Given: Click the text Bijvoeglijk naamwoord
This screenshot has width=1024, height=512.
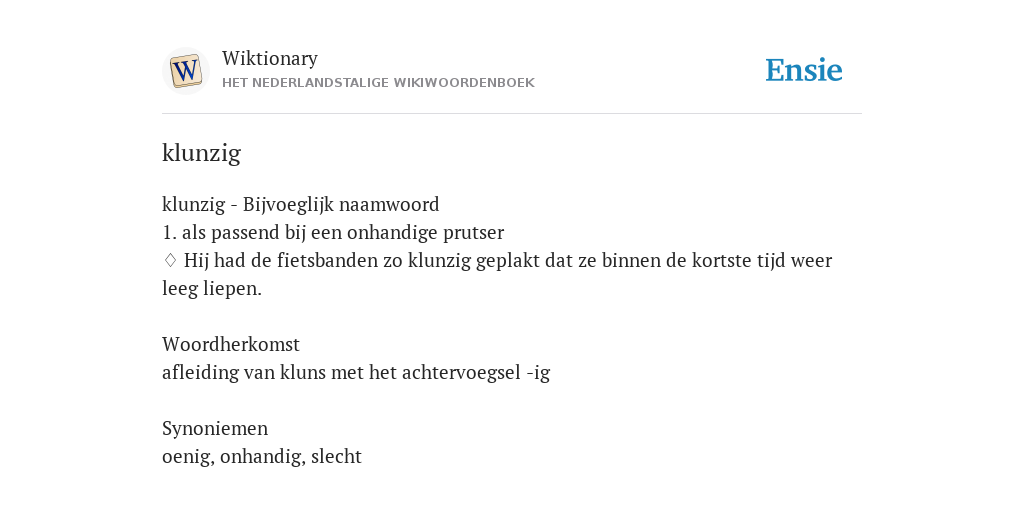Looking at the screenshot, I should click(341, 205).
